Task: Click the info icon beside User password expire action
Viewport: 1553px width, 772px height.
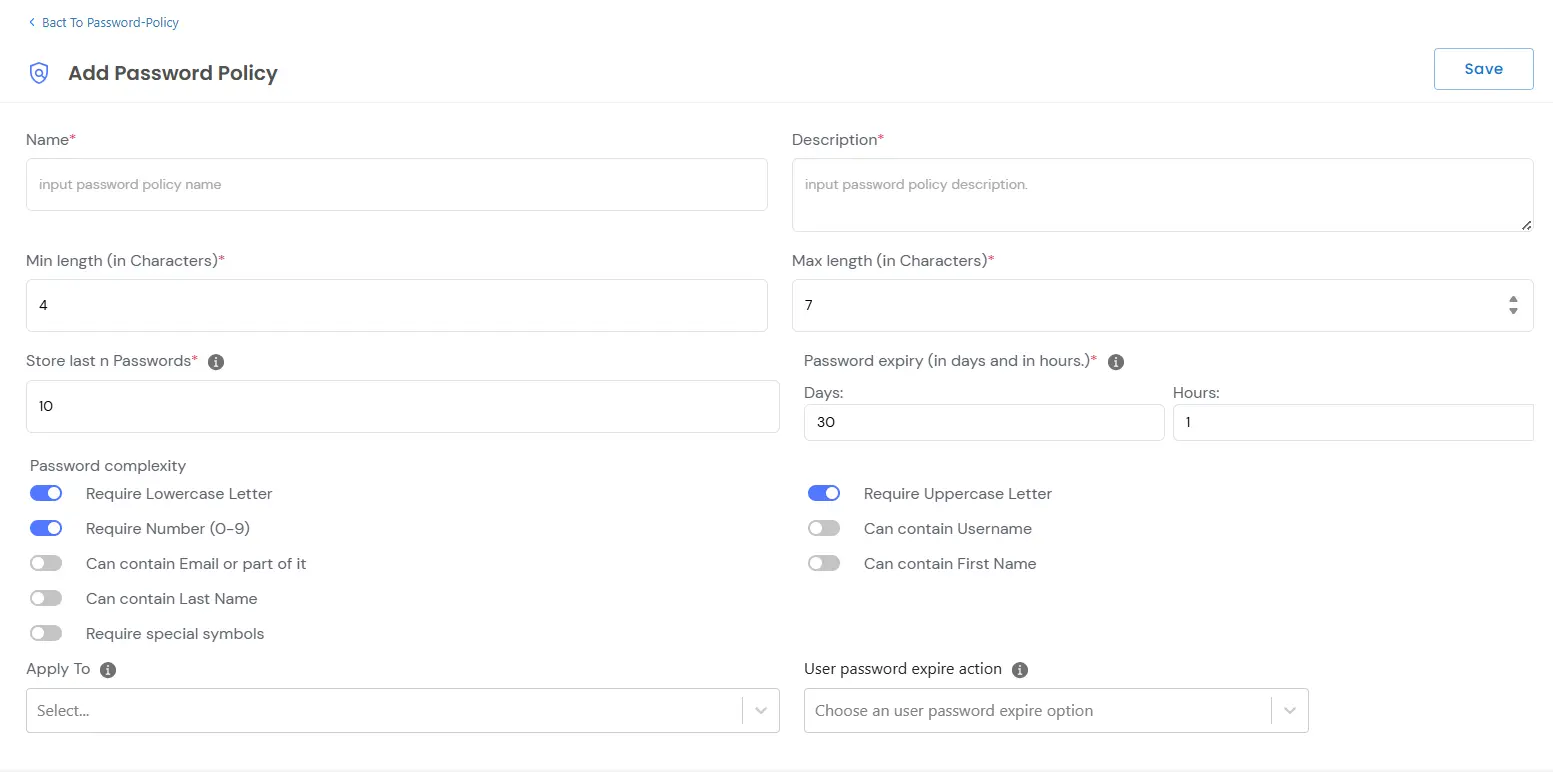Action: click(1019, 670)
